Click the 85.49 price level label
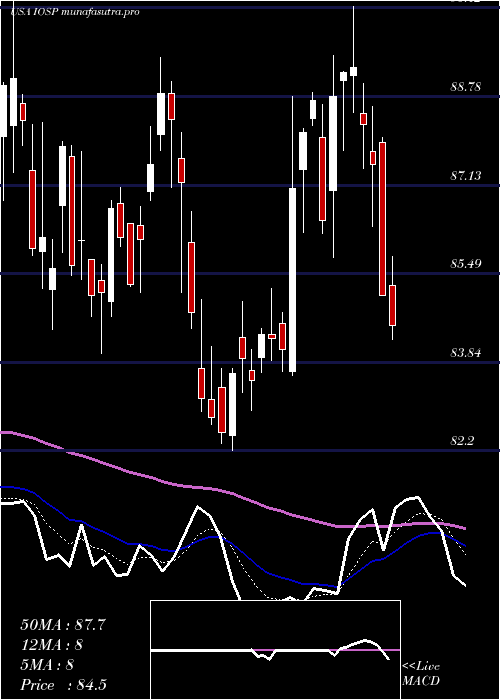Viewport: 500px width, 700px height. 465,264
